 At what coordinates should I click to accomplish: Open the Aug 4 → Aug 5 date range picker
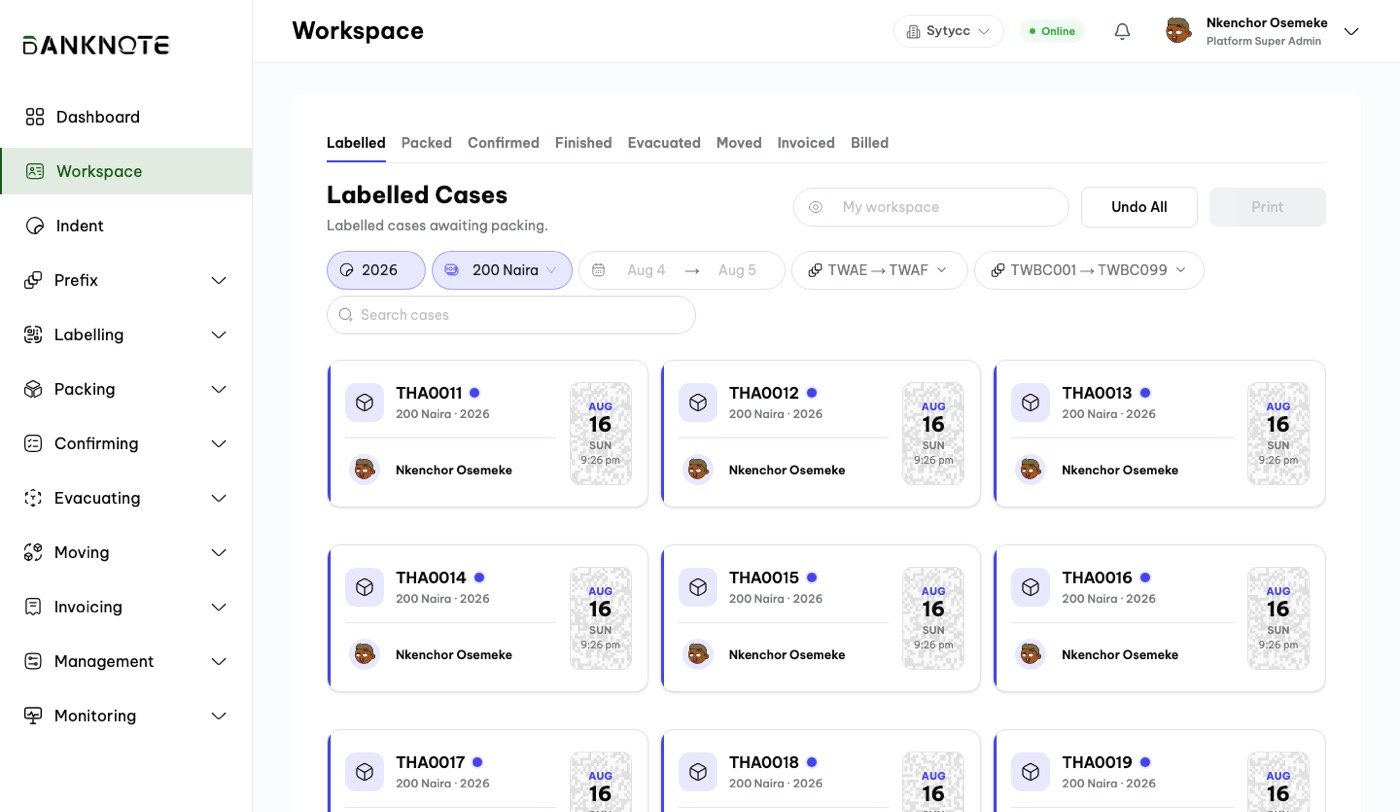[682, 270]
